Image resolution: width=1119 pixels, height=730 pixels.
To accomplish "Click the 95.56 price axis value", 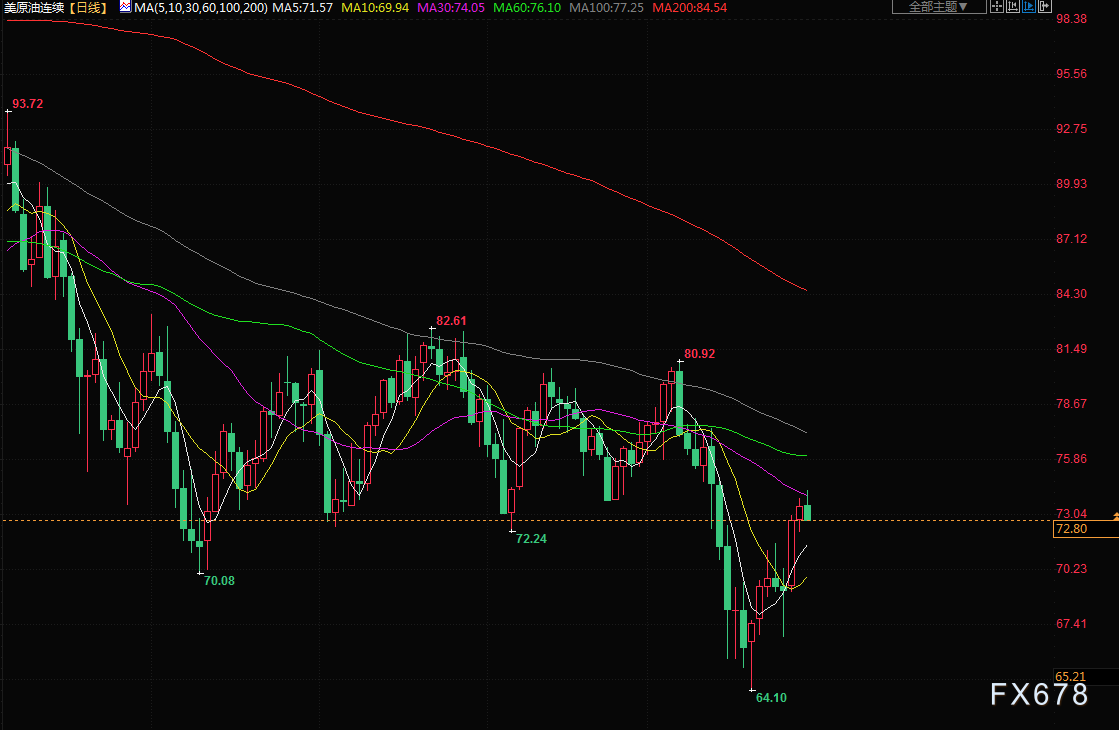I will click(1071, 73).
